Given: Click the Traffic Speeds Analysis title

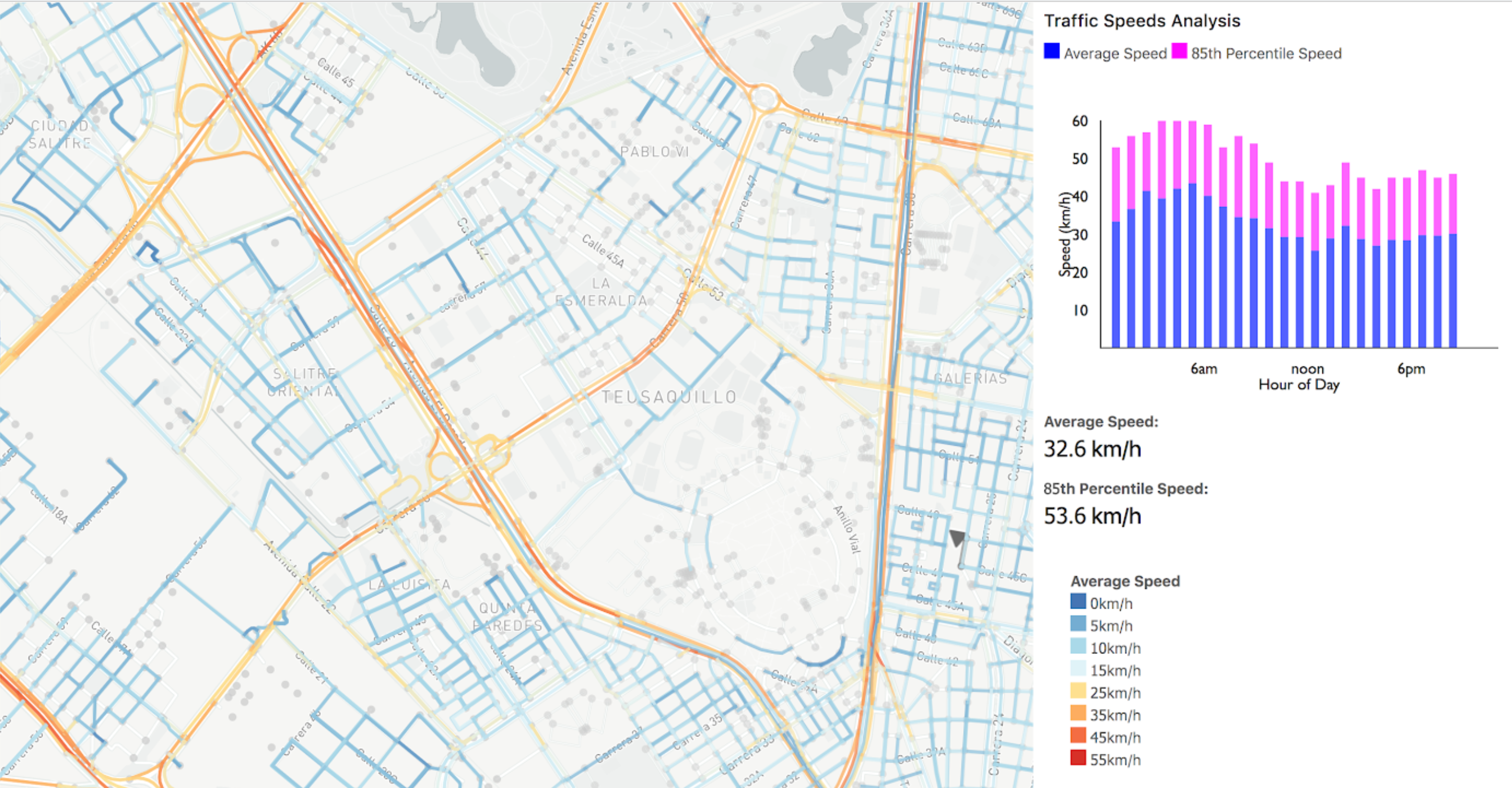Looking at the screenshot, I should 1142,21.
